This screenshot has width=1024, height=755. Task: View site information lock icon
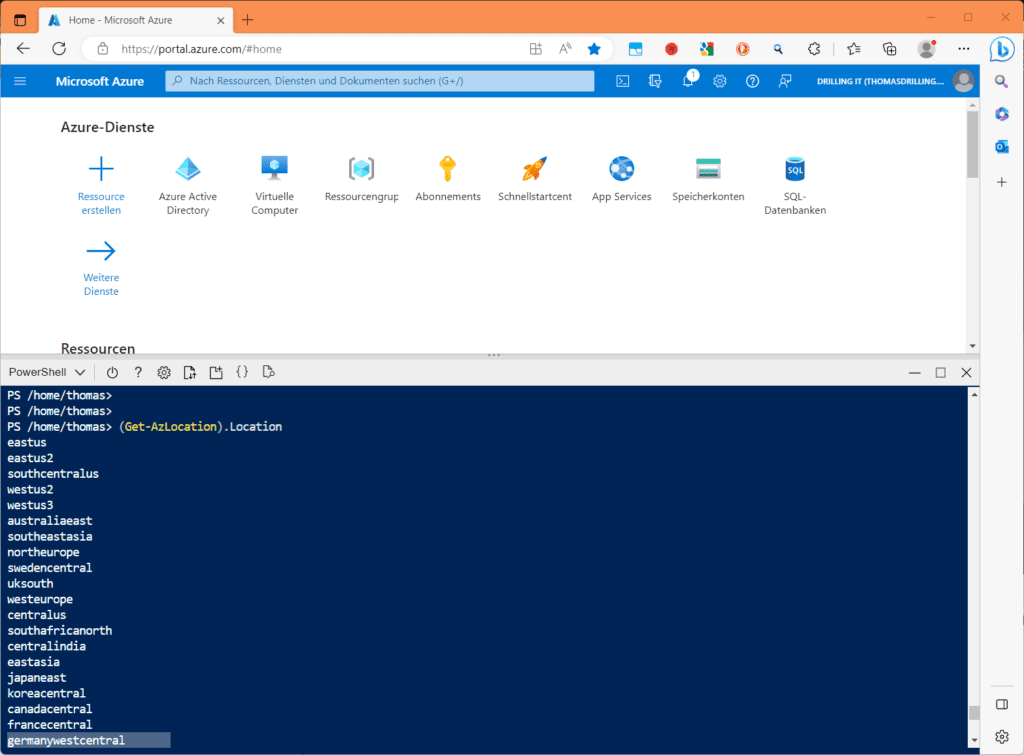103,49
